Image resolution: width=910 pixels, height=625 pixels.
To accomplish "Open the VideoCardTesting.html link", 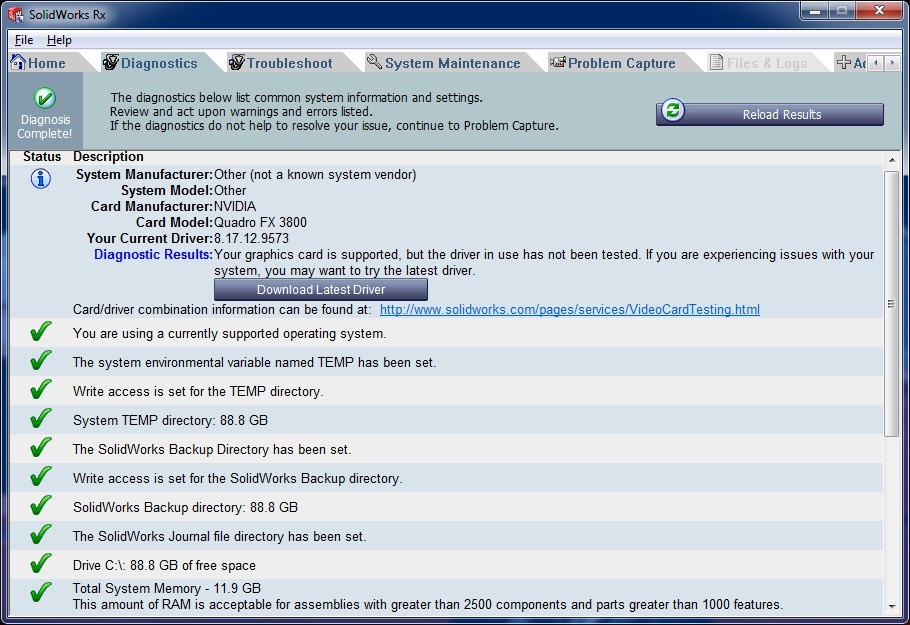I will pos(569,309).
